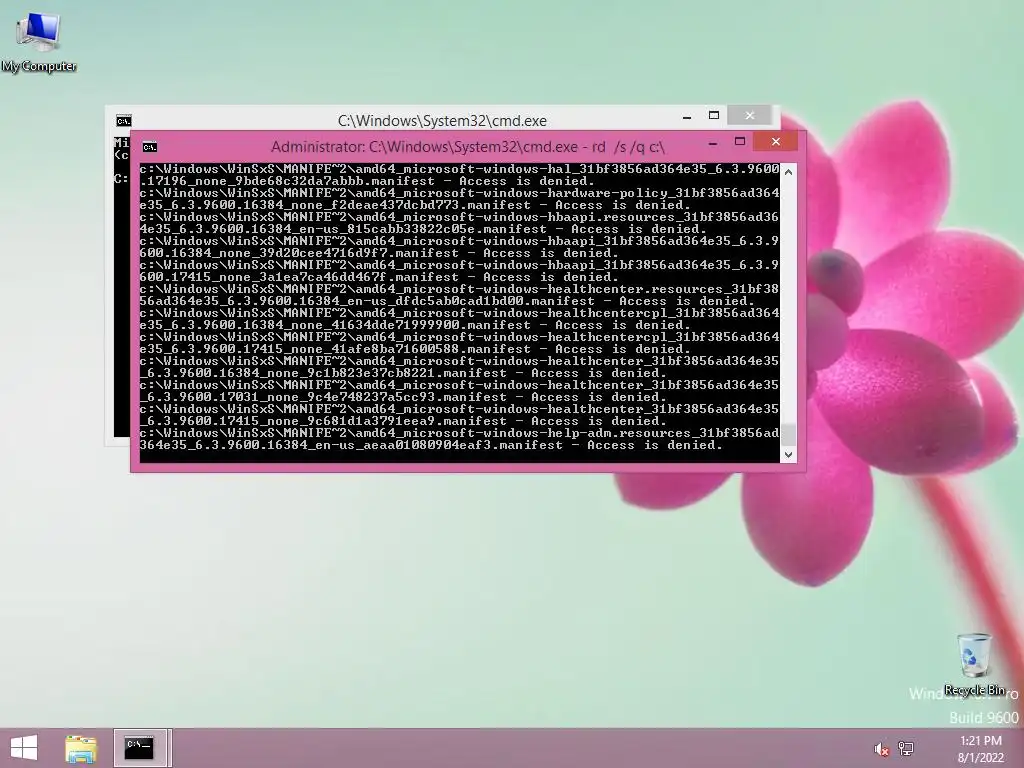Click the Administrator cmd.exe title bar text
1024x768 pixels.
[468, 147]
